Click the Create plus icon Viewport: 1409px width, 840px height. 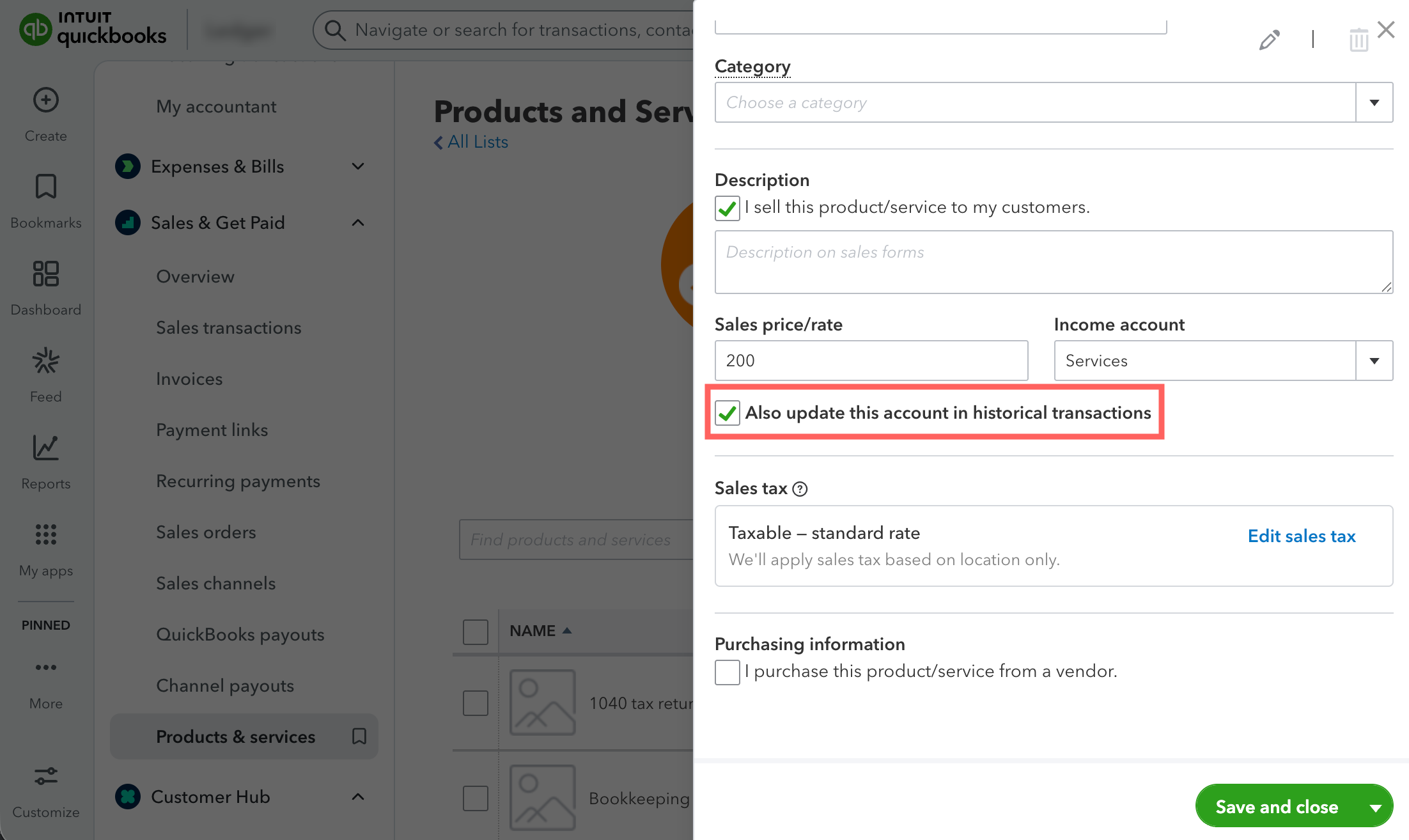45,100
